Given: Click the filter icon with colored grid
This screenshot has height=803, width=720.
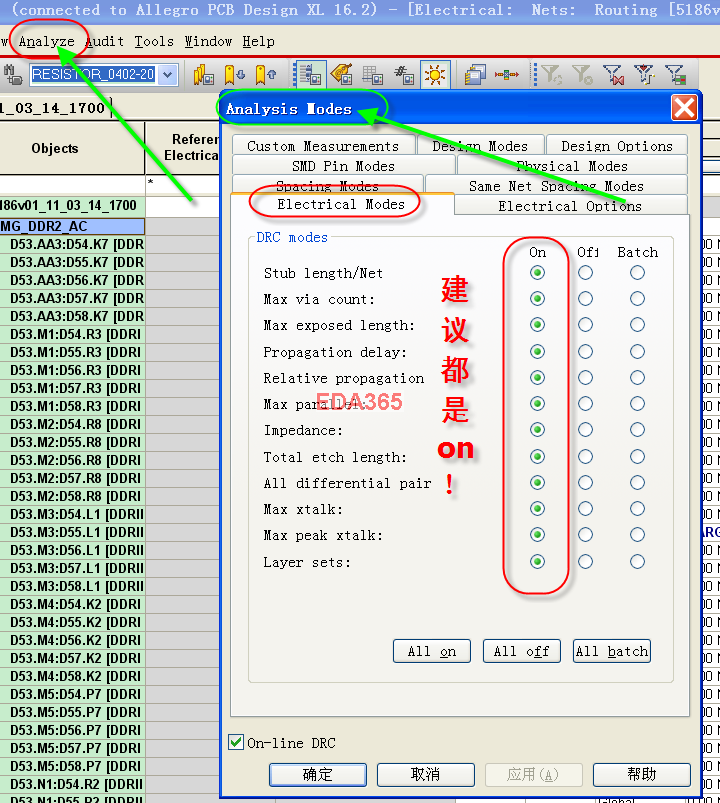Looking at the screenshot, I should coord(675,75).
